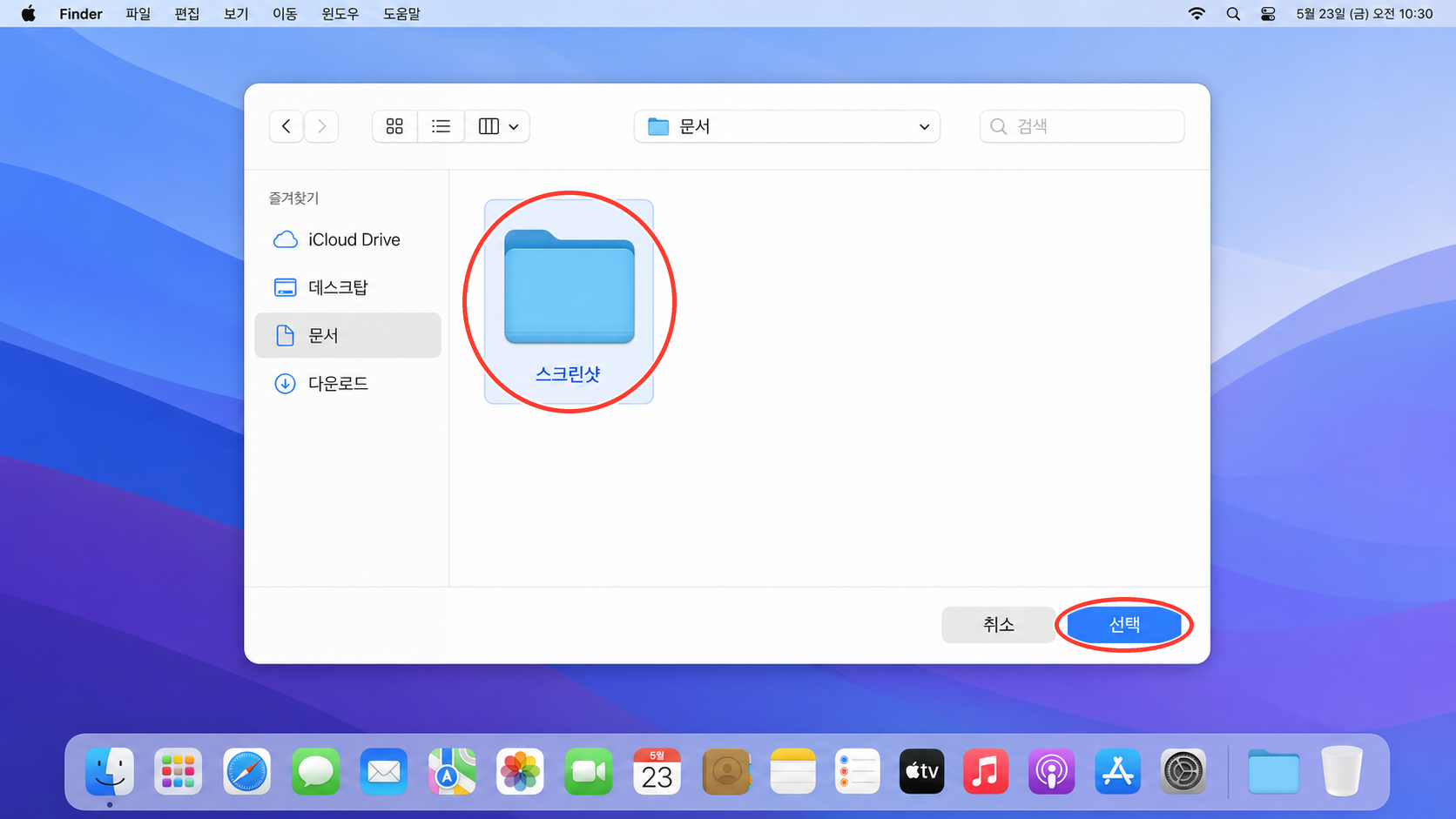Open System Settings from the Dock

(1183, 771)
